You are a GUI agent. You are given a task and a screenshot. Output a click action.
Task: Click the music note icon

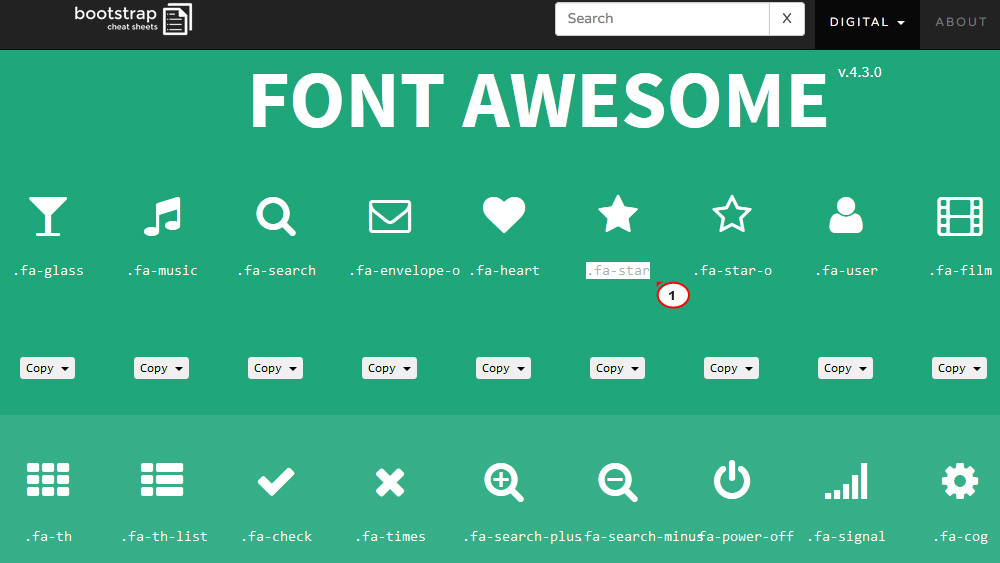tap(162, 216)
